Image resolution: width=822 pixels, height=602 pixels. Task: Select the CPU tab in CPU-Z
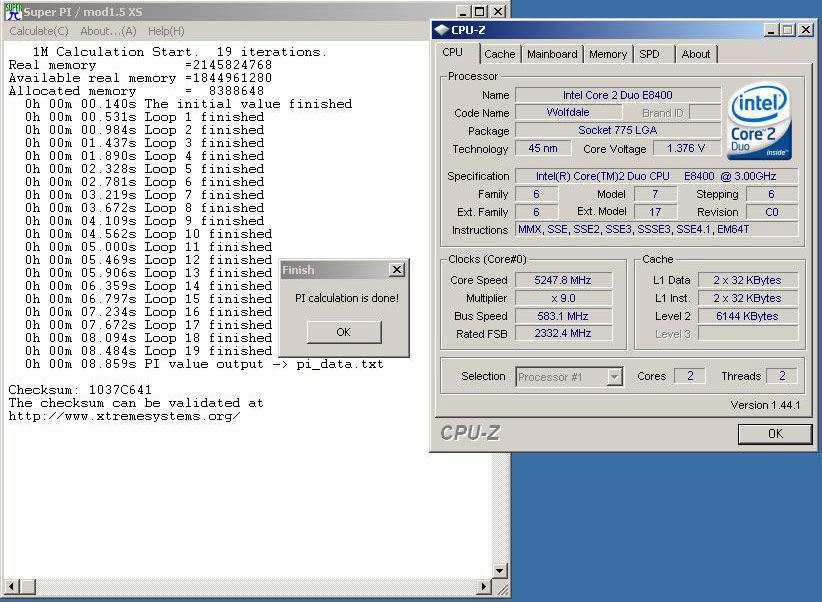coord(452,52)
